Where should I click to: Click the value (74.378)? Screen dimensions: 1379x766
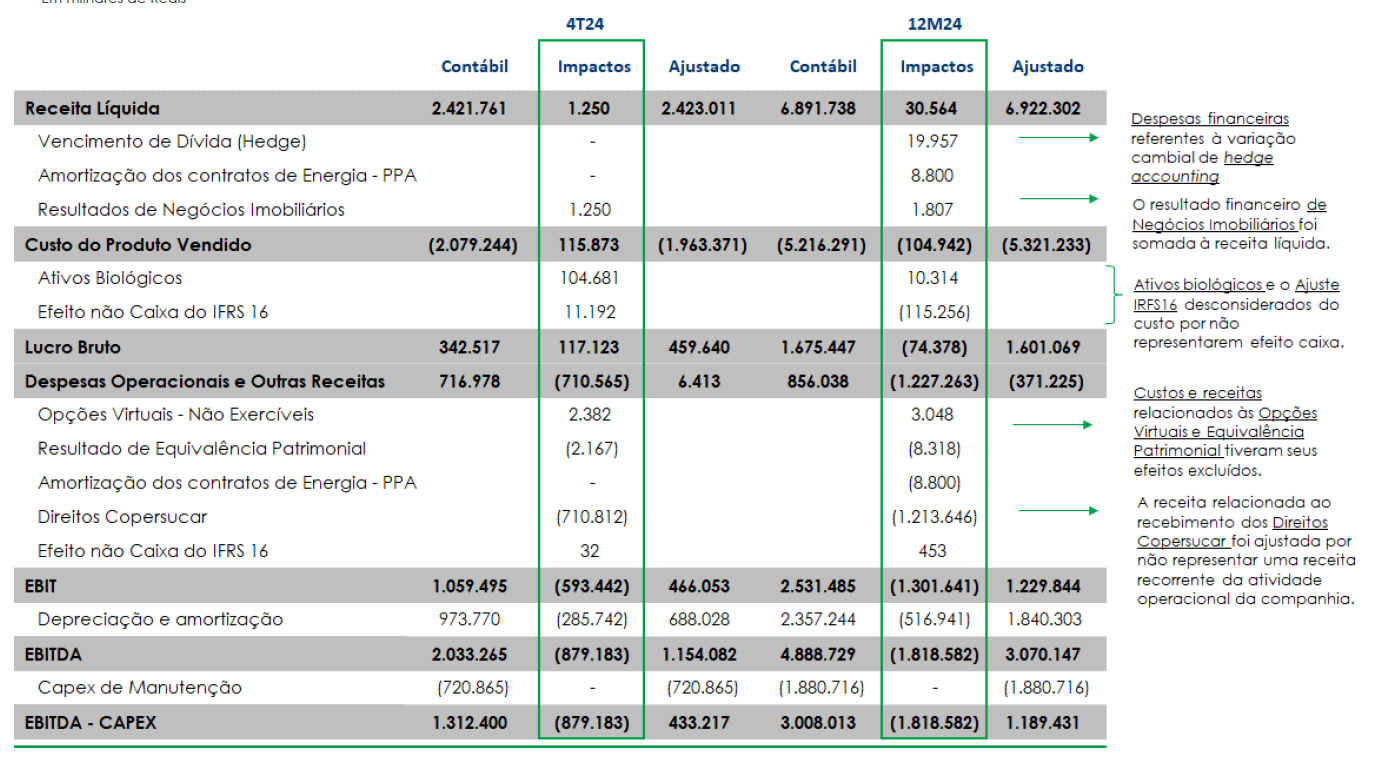click(x=935, y=348)
